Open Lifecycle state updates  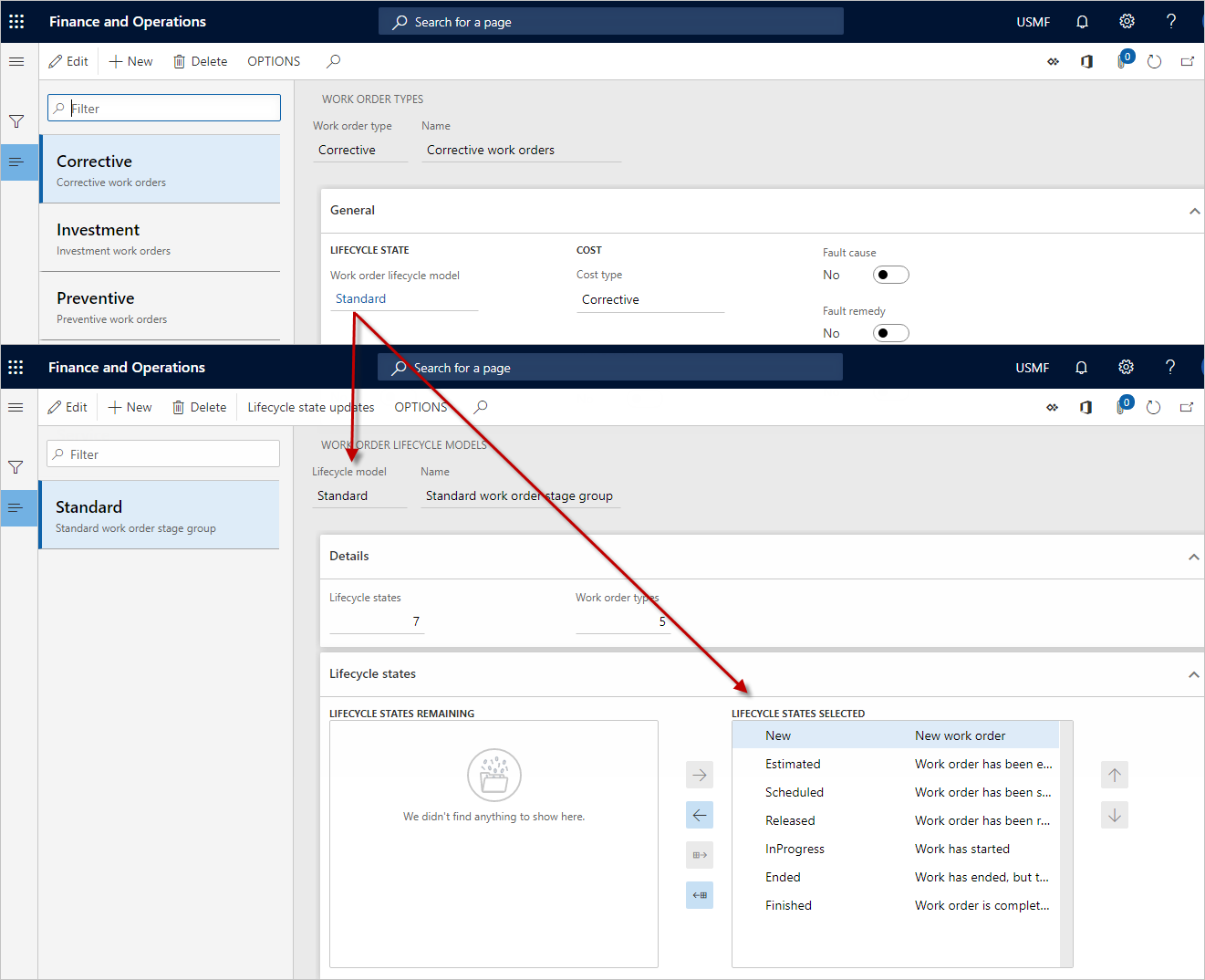[310, 407]
